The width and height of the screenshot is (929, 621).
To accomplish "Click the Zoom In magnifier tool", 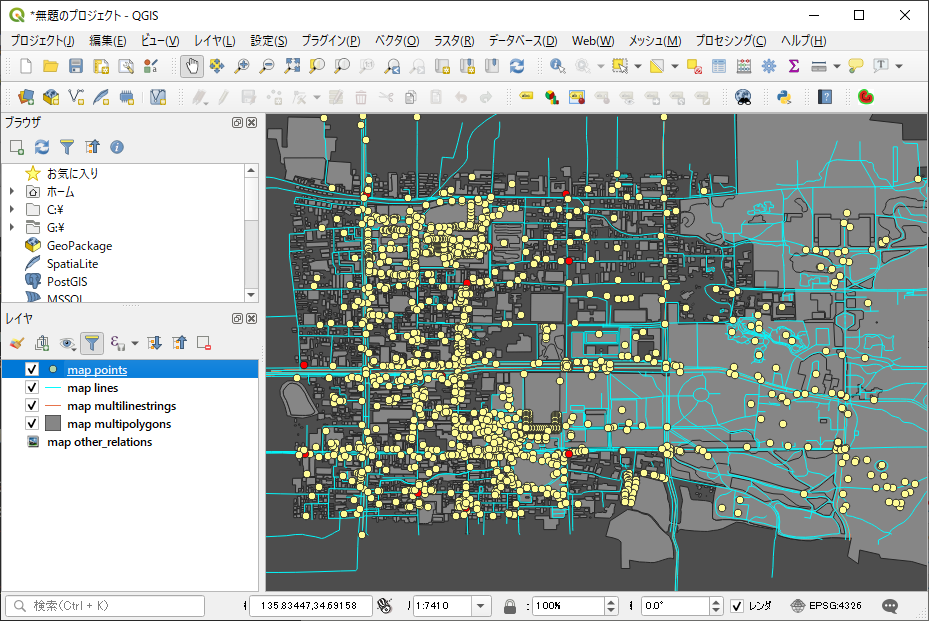I will click(x=241, y=66).
